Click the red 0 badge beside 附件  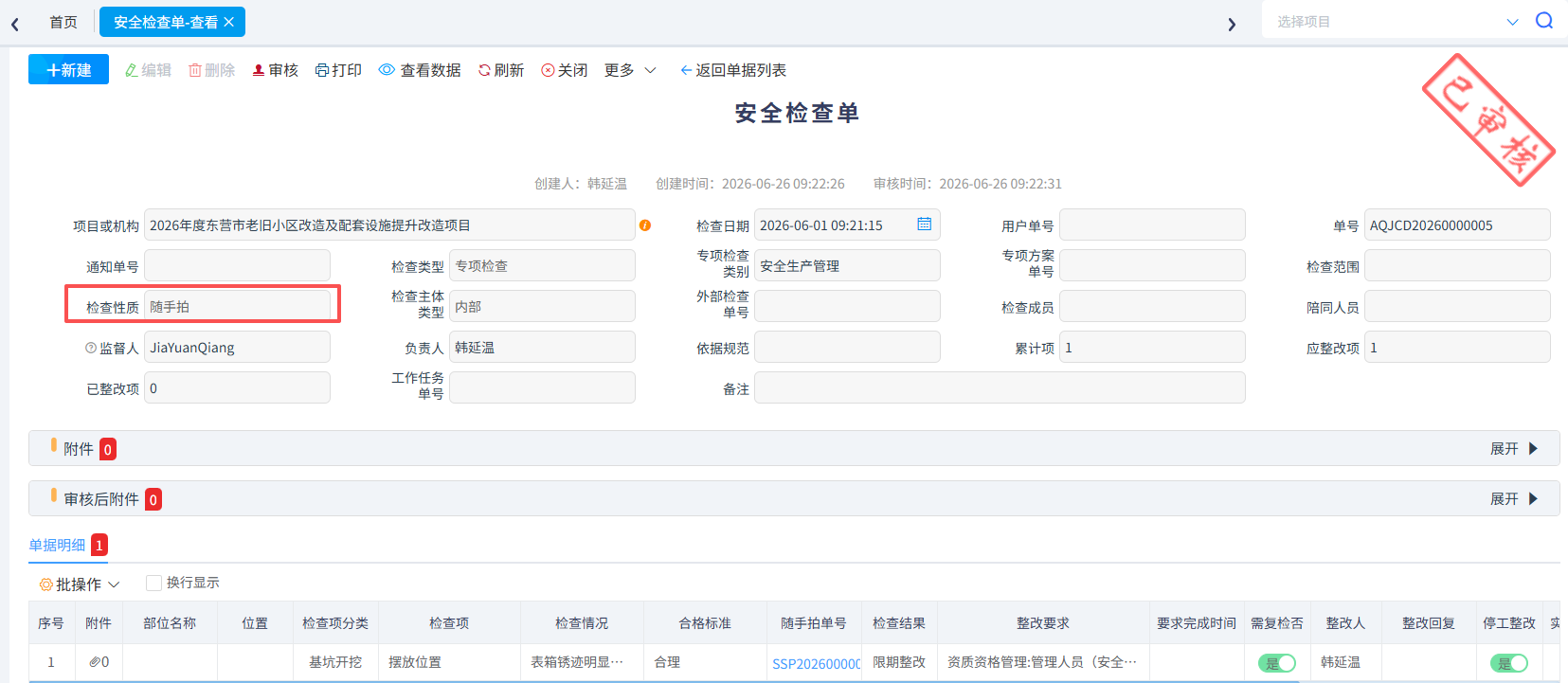(x=108, y=449)
